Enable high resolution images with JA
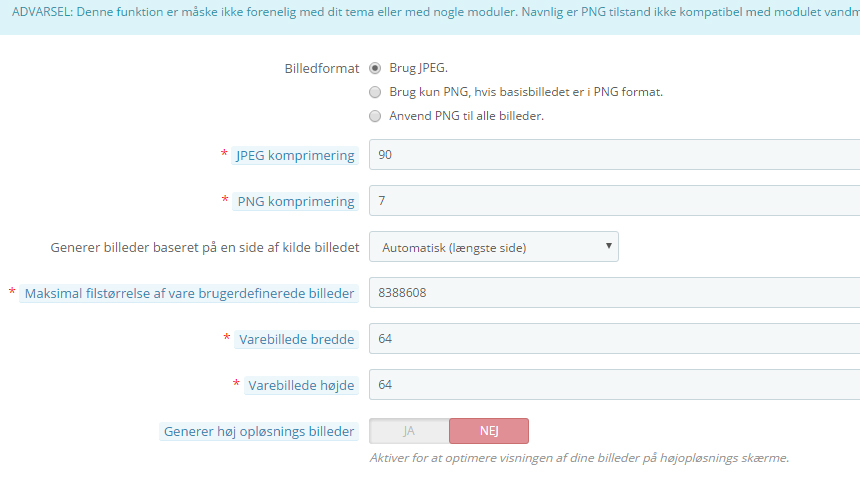 point(409,431)
